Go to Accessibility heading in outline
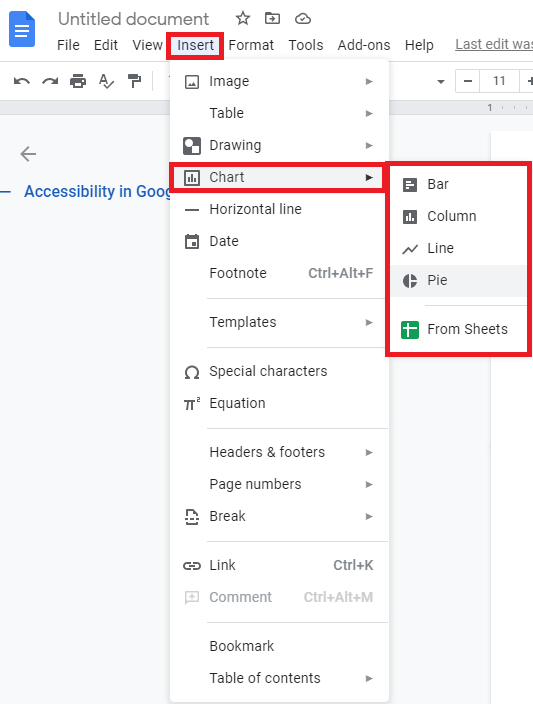The image size is (533, 704). (97, 192)
